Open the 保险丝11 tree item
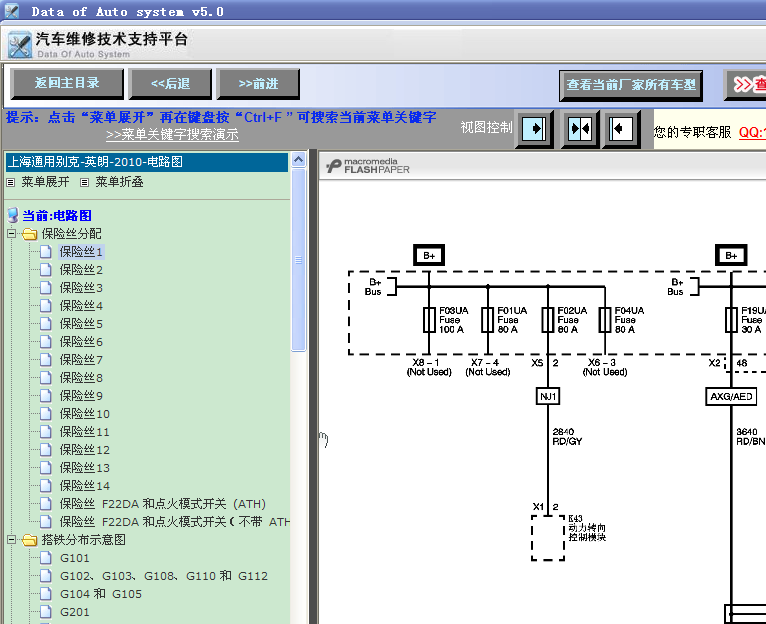Screen dimensions: 766x624 tap(85, 432)
